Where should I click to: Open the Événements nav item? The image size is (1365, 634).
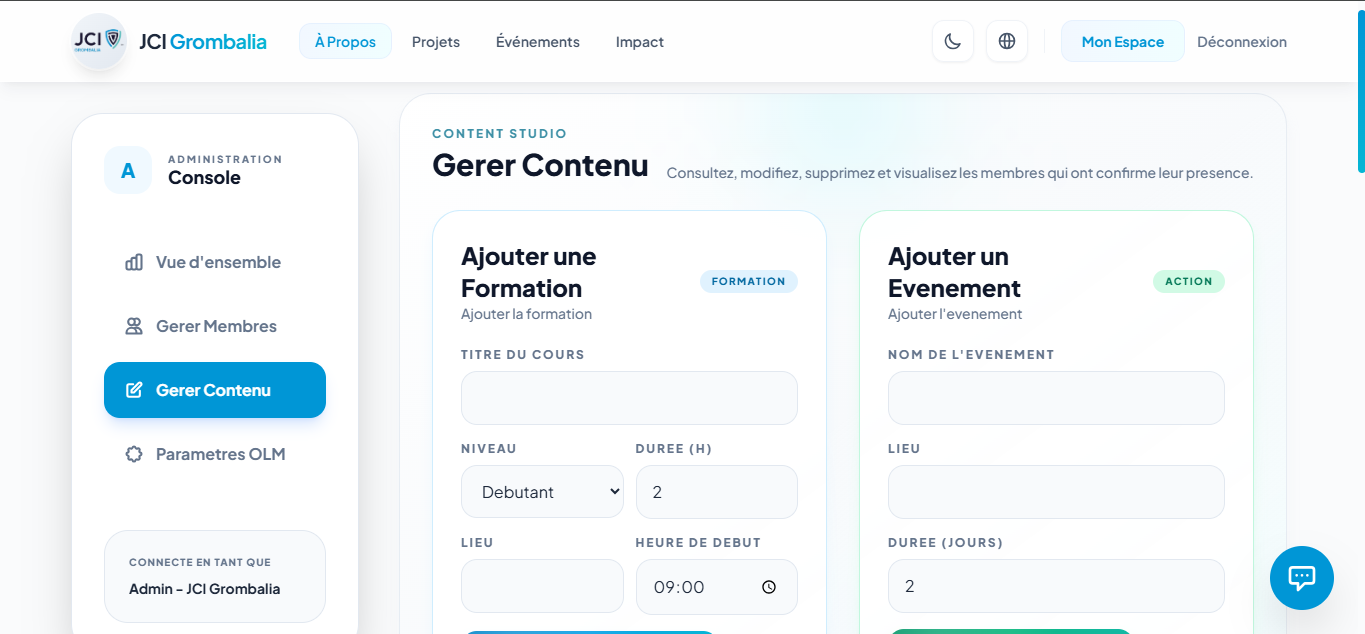click(x=538, y=42)
